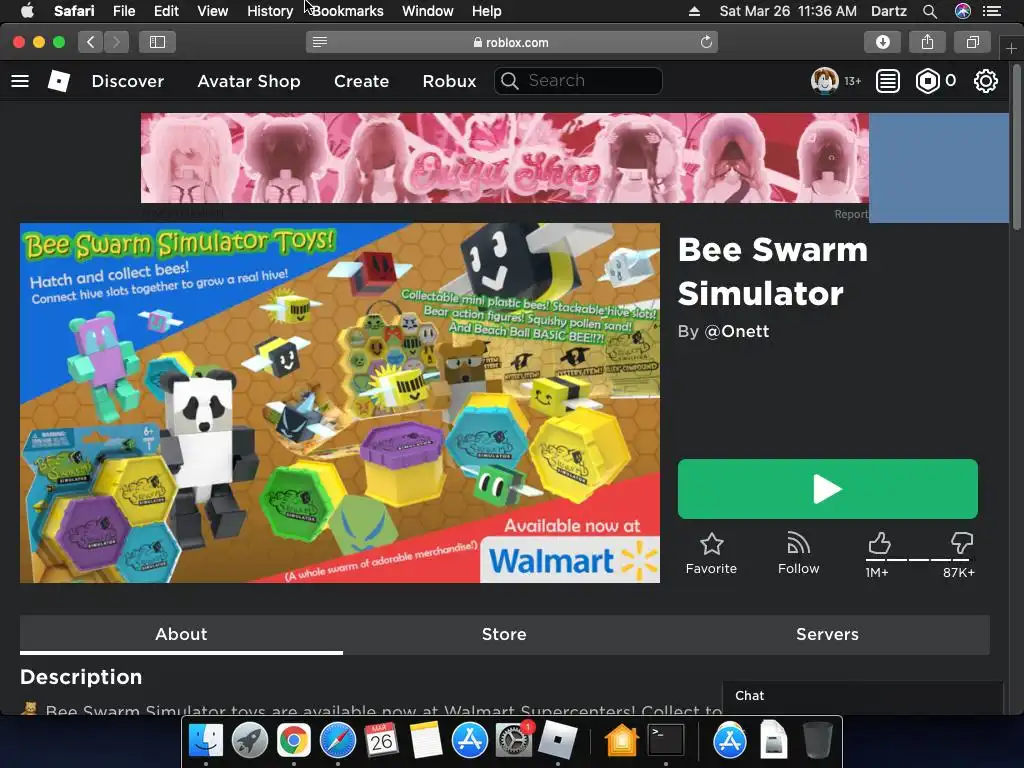The image size is (1024, 768).
Task: Open Roblox app in the Dock
Action: pos(557,741)
